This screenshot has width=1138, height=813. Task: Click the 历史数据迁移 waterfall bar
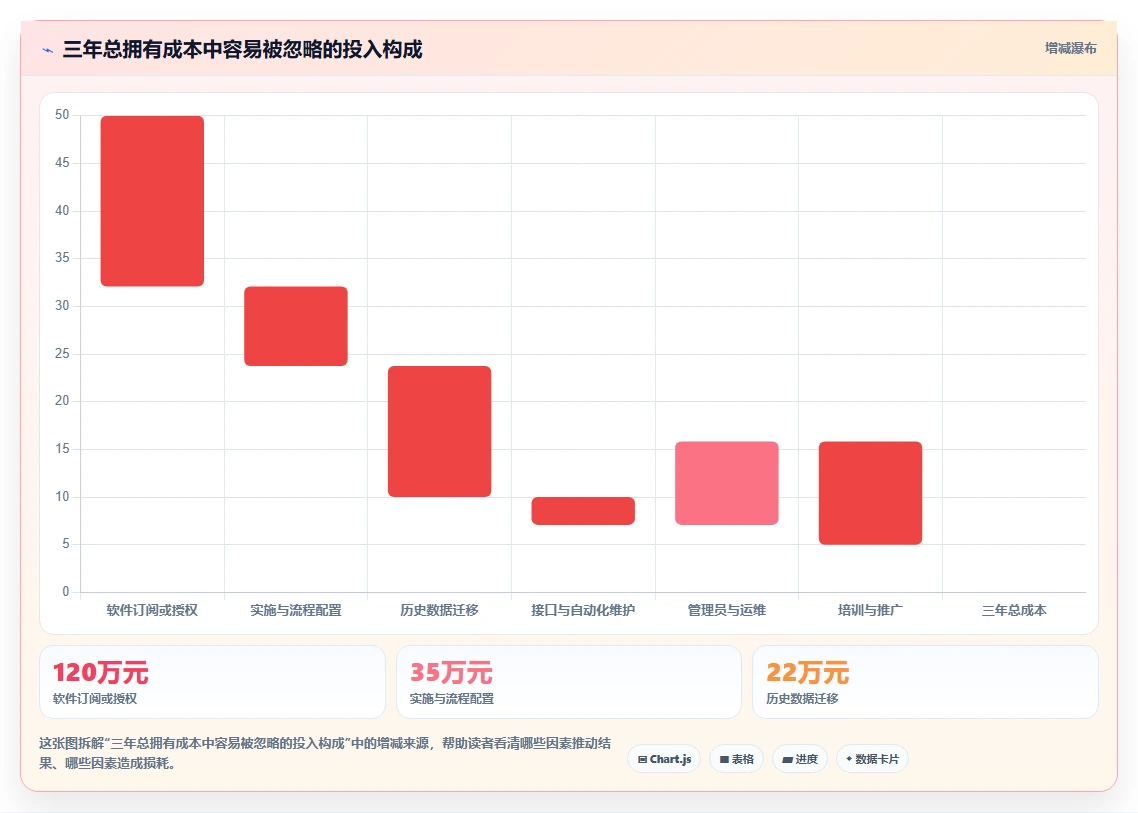point(440,431)
